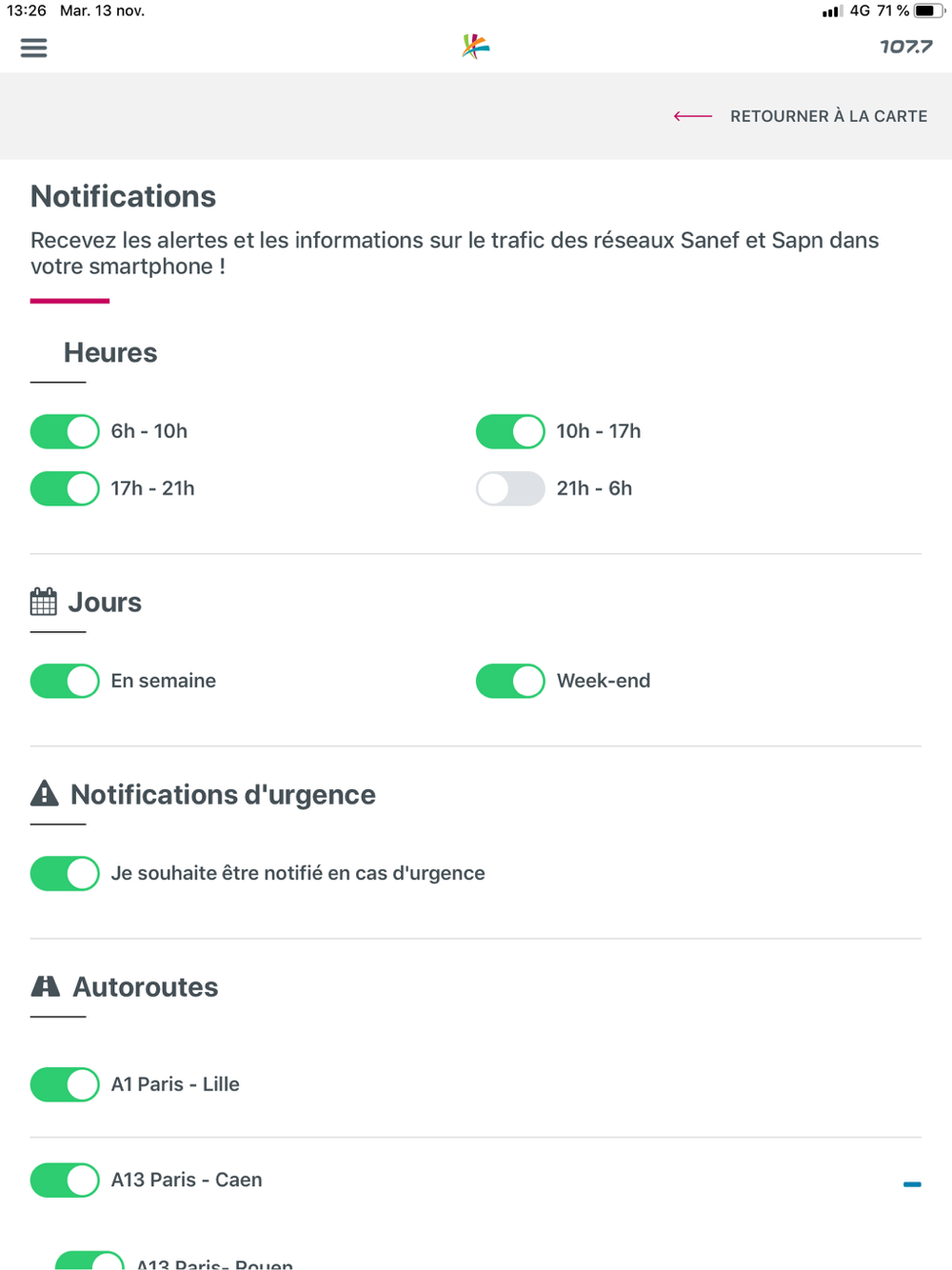This screenshot has height=1270, width=952.
Task: Toggle A13 Paris - Caen motorway
Action: point(65,1180)
